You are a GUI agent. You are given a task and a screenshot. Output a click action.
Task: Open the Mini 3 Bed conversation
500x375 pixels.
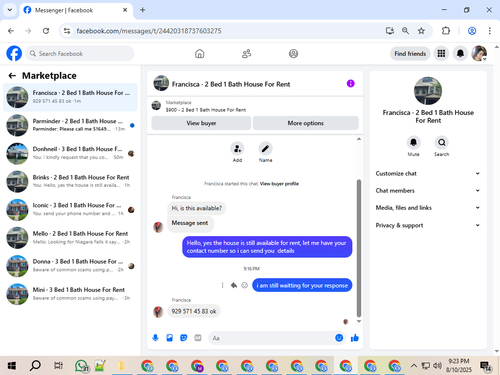tap(70, 294)
